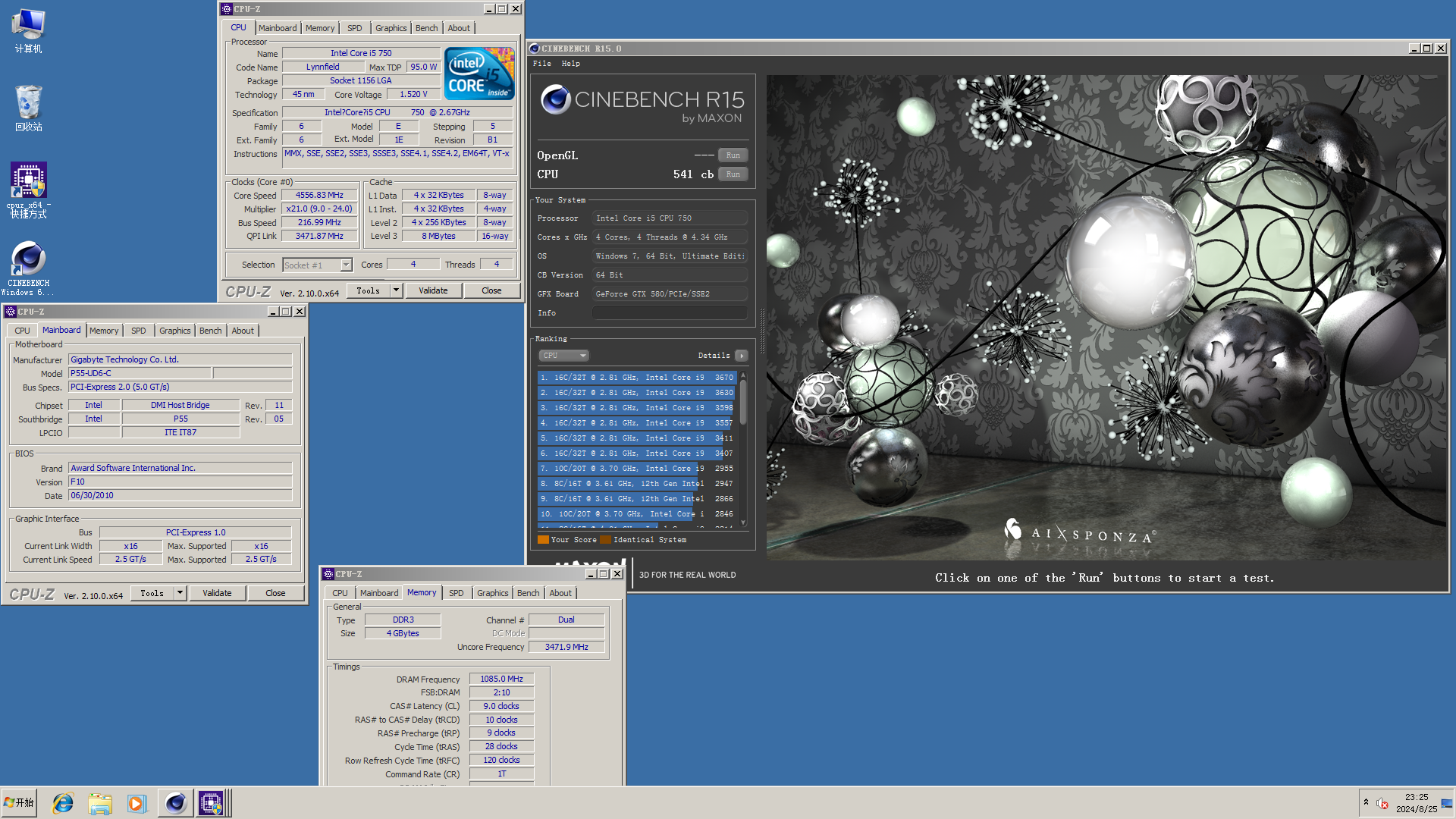Open Internet Explorer from the taskbar
The height and width of the screenshot is (819, 1456).
pos(63,803)
